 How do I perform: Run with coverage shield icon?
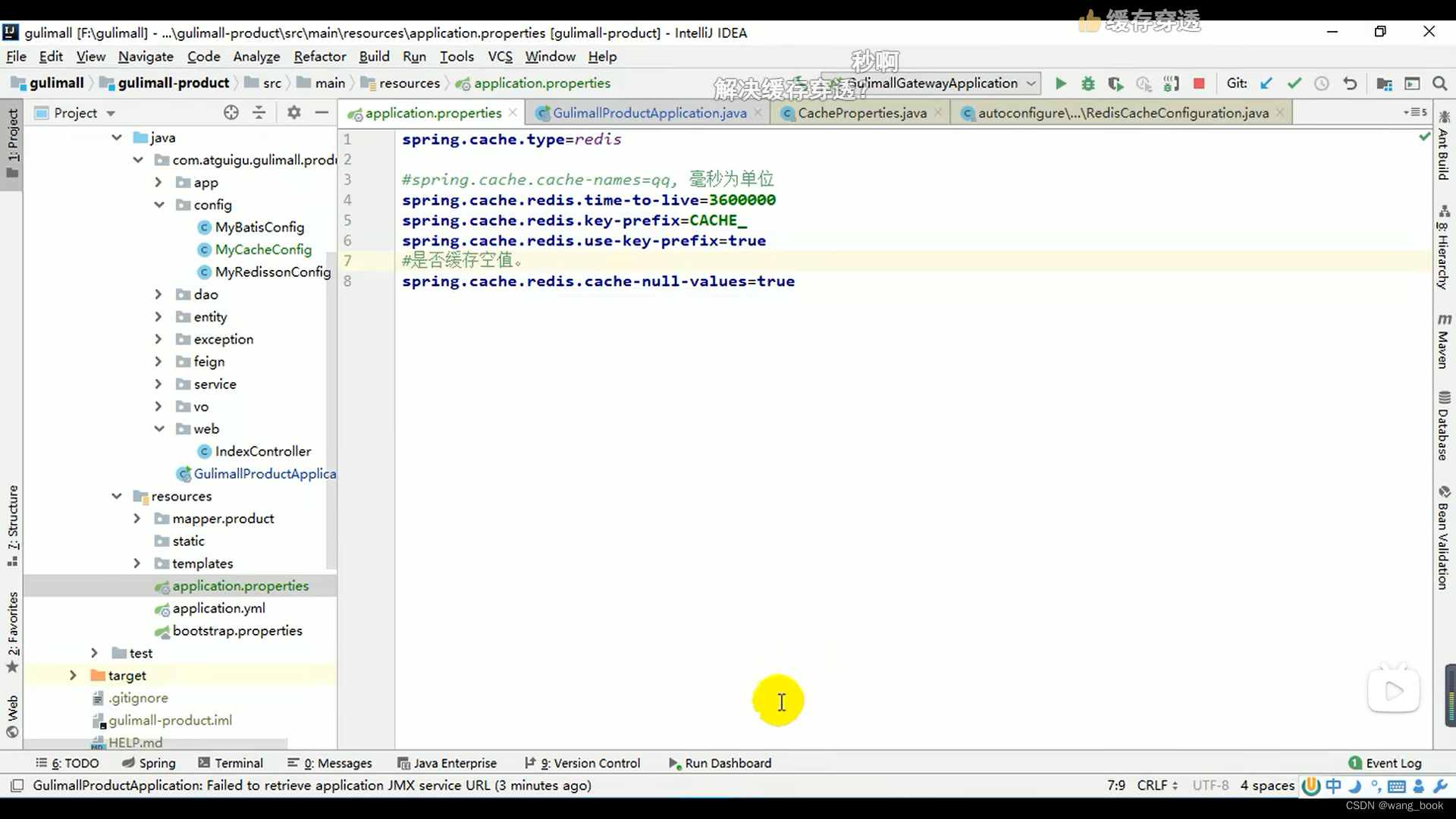1115,83
